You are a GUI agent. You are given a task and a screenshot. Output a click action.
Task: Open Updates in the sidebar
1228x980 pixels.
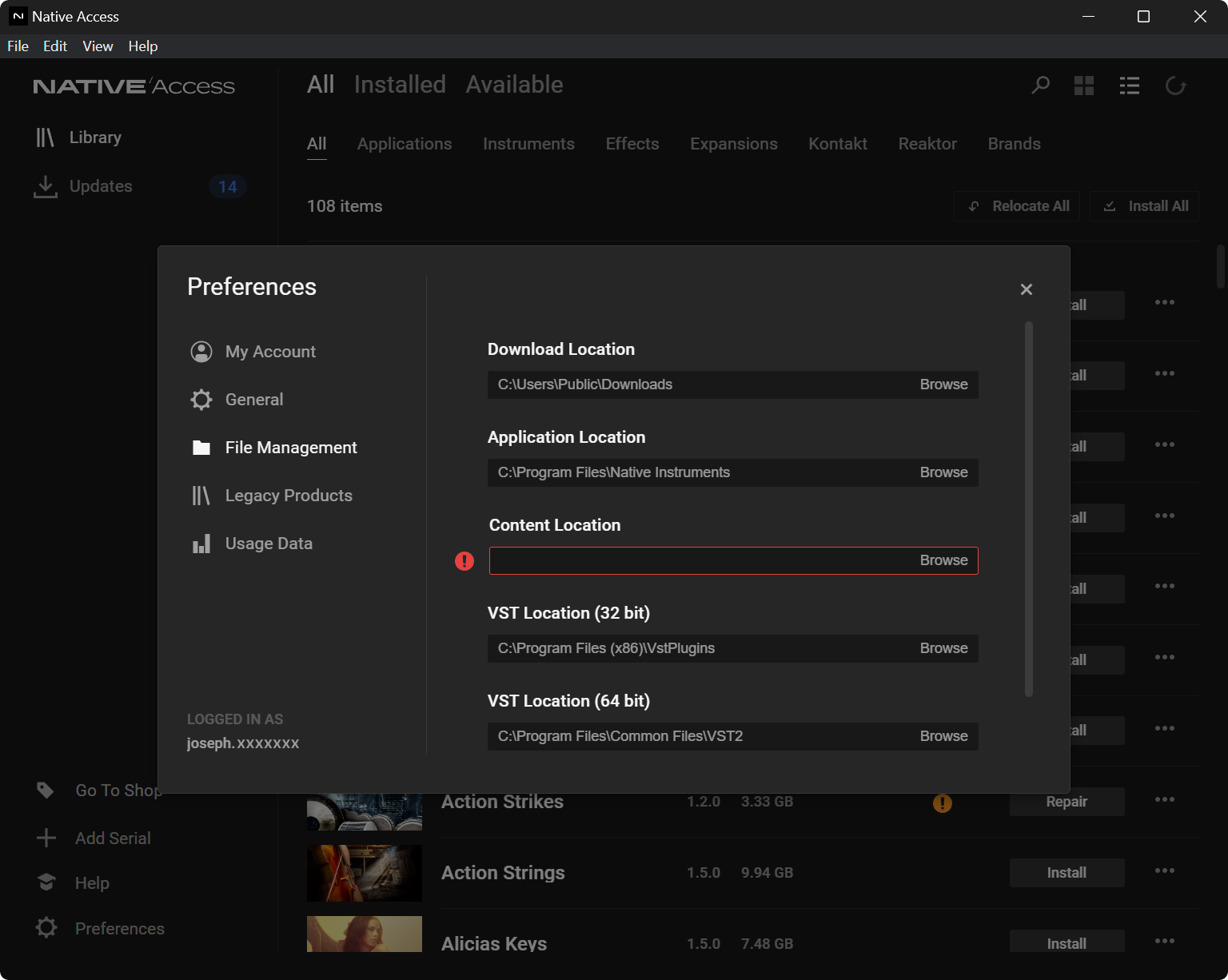[83, 186]
